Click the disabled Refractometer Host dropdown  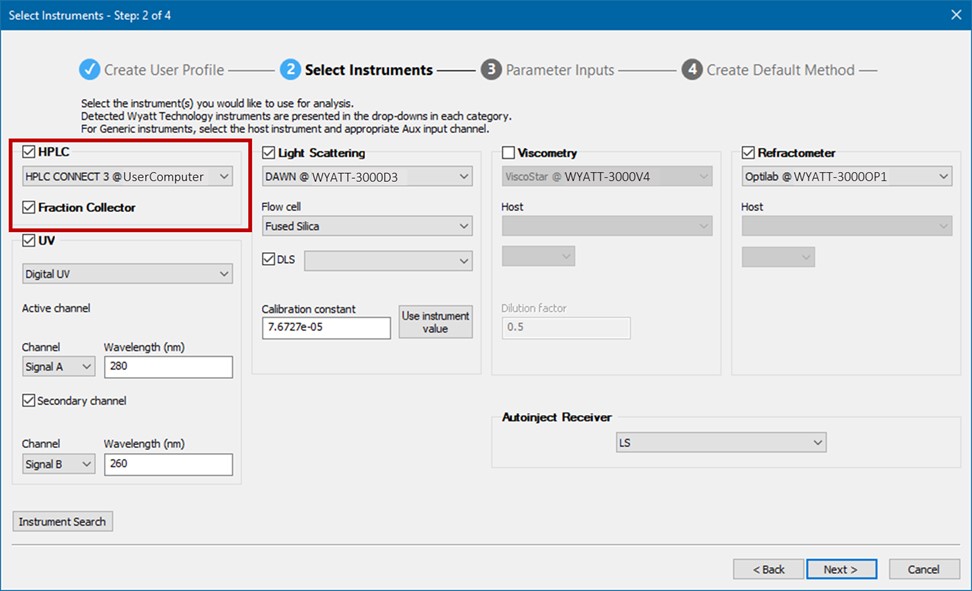(847, 226)
